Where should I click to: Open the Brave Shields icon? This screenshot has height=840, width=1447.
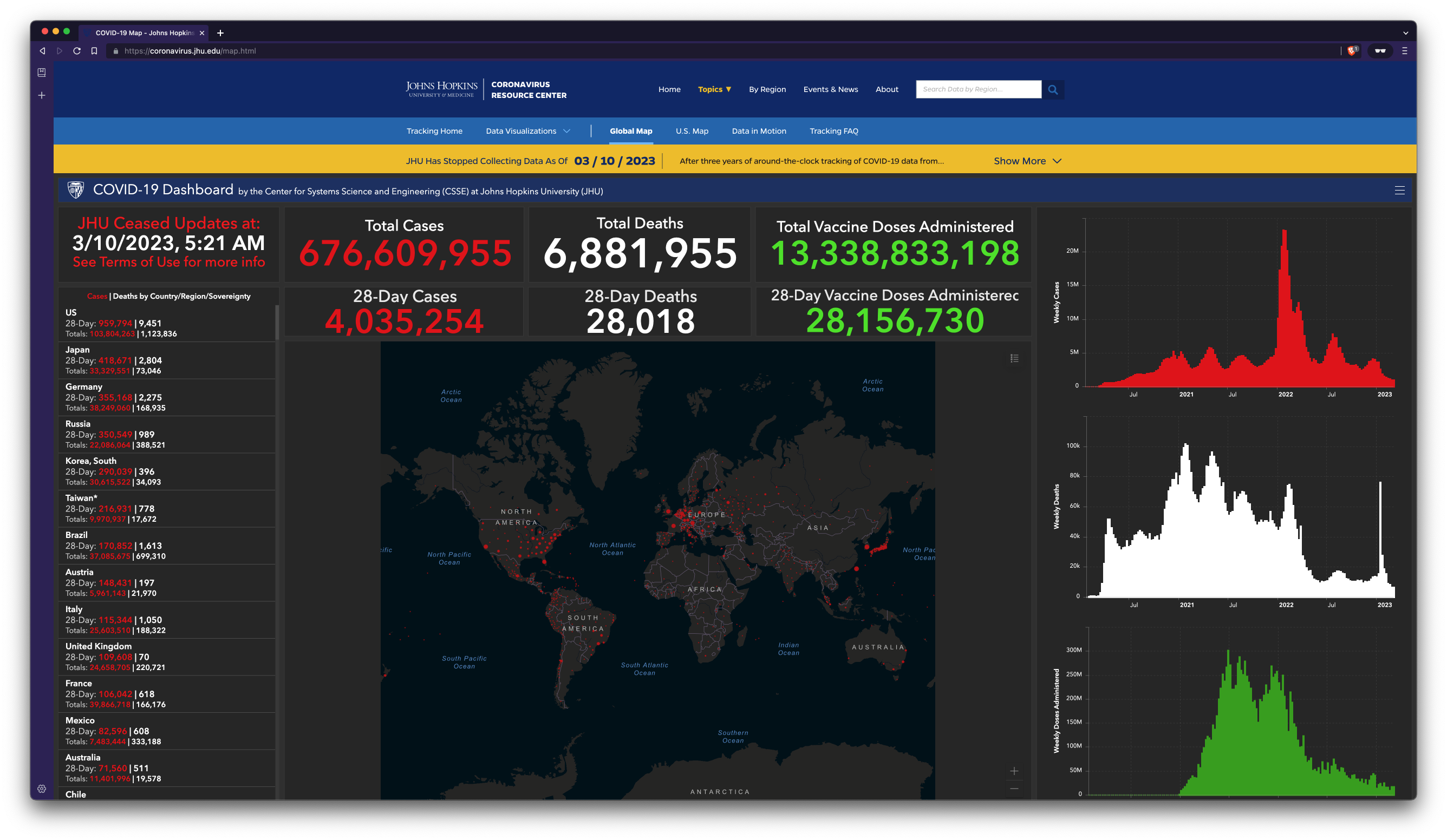click(x=1353, y=50)
